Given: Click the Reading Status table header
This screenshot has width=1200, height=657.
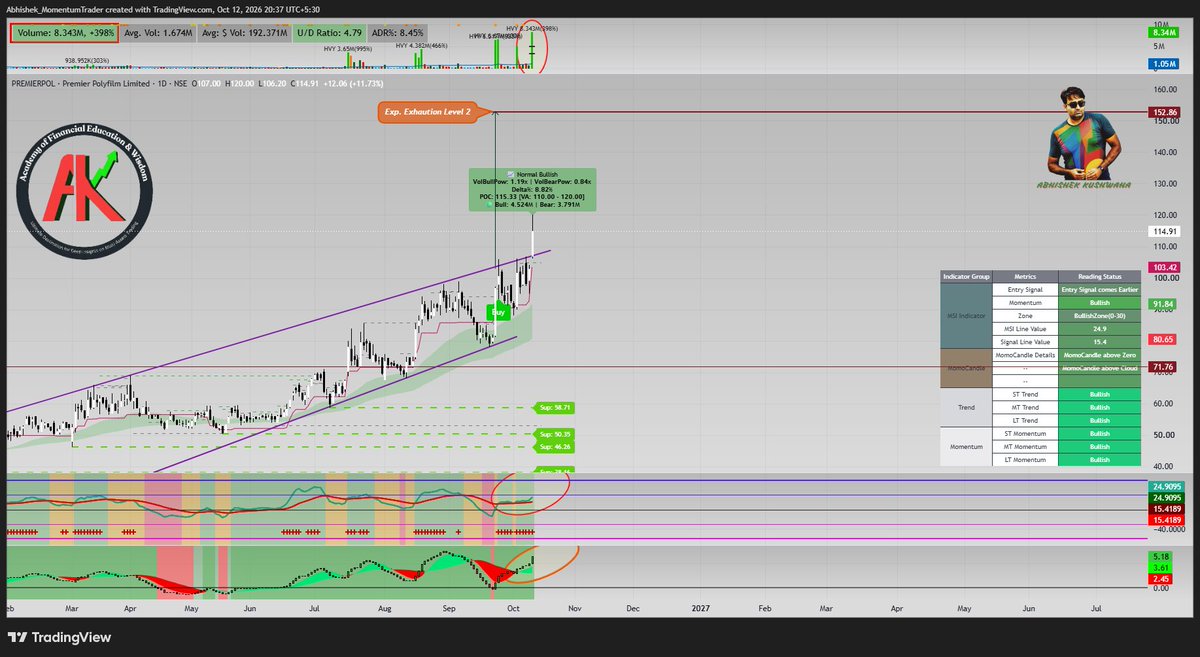Looking at the screenshot, I should pyautogui.click(x=1100, y=277).
